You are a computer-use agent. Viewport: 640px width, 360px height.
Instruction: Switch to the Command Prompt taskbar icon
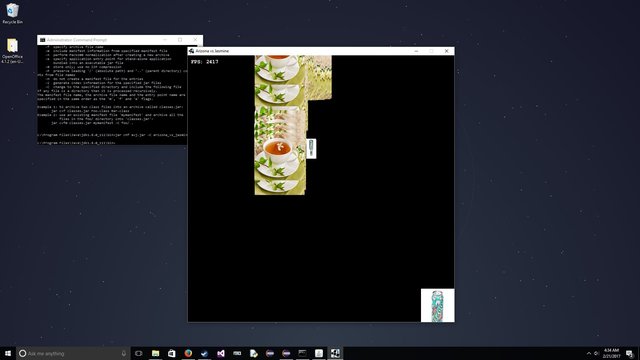click(302, 353)
